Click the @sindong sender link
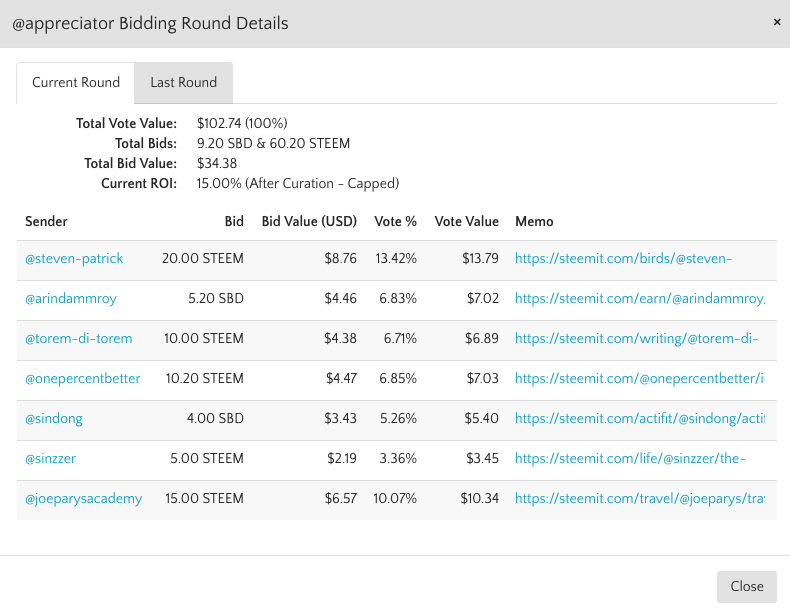Image resolution: width=790 pixels, height=616 pixels. pos(54,419)
